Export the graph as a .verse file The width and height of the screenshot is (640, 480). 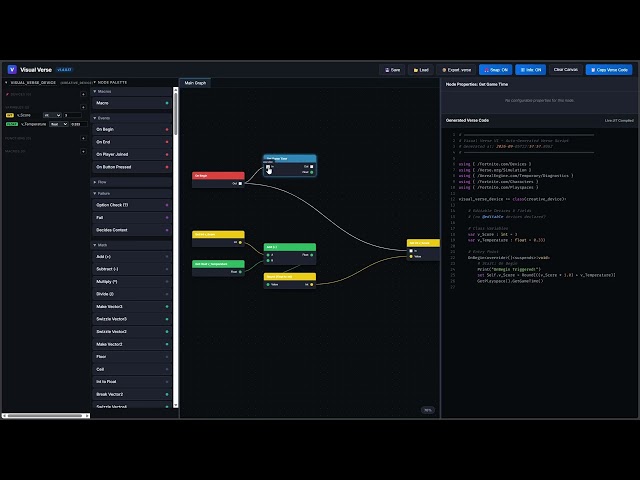[x=456, y=70]
